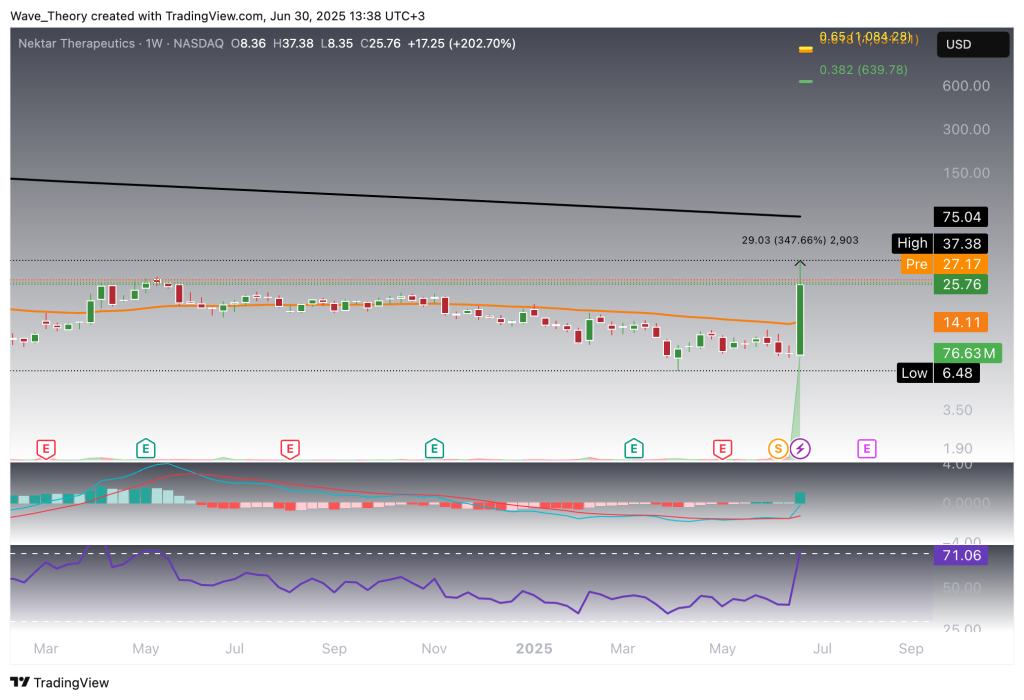Screen dimensions: 1024x700
Task: Select the C25.76 close value in header
Action: (x=381, y=44)
